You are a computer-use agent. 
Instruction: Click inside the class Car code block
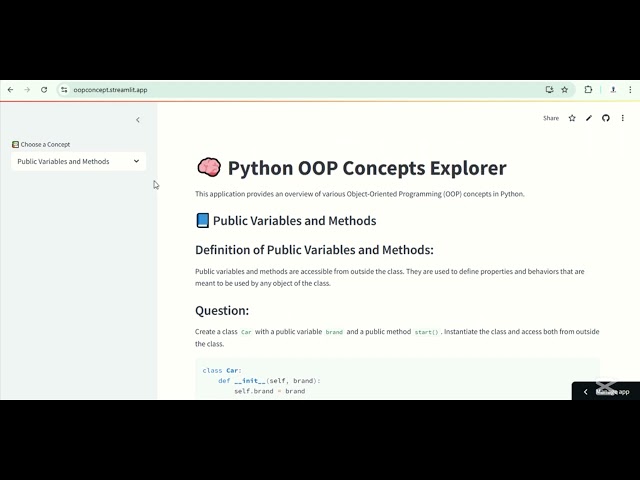397,380
